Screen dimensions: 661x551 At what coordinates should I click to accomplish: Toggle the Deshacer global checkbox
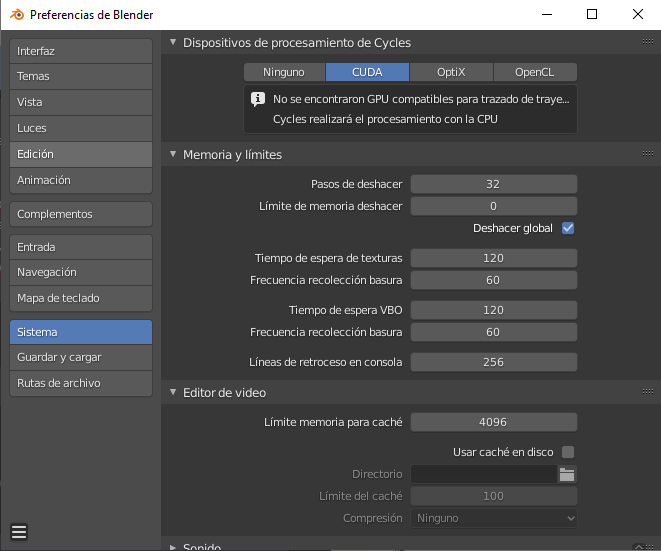pyautogui.click(x=568, y=228)
